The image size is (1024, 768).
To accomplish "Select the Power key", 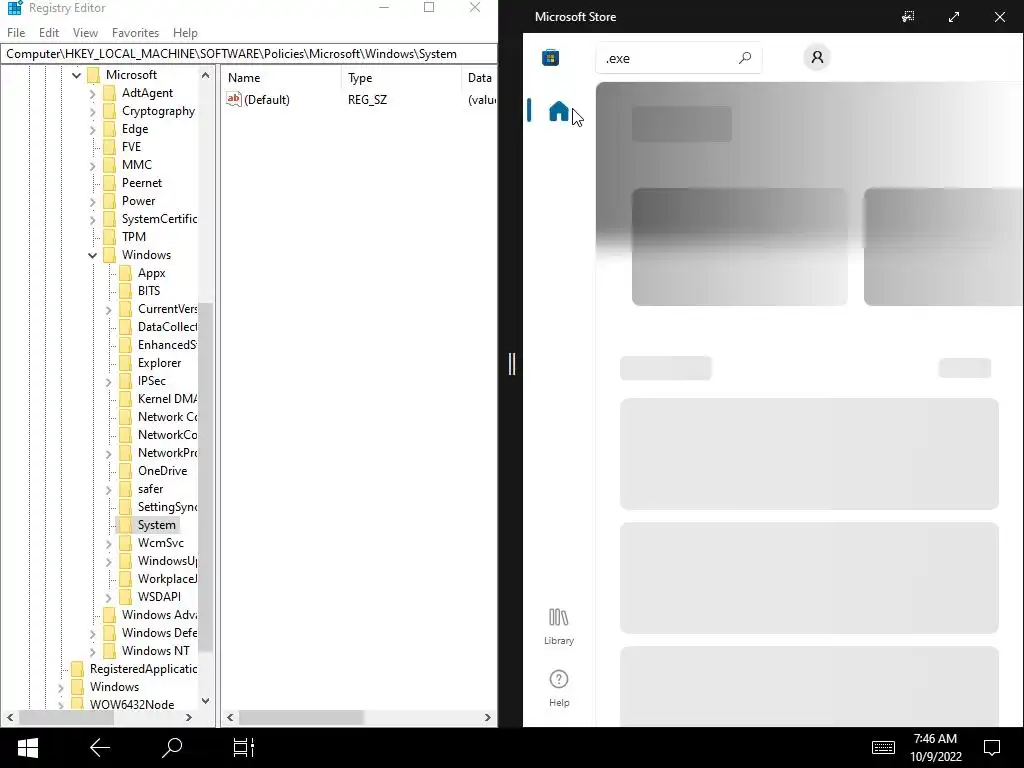I will (x=138, y=201).
